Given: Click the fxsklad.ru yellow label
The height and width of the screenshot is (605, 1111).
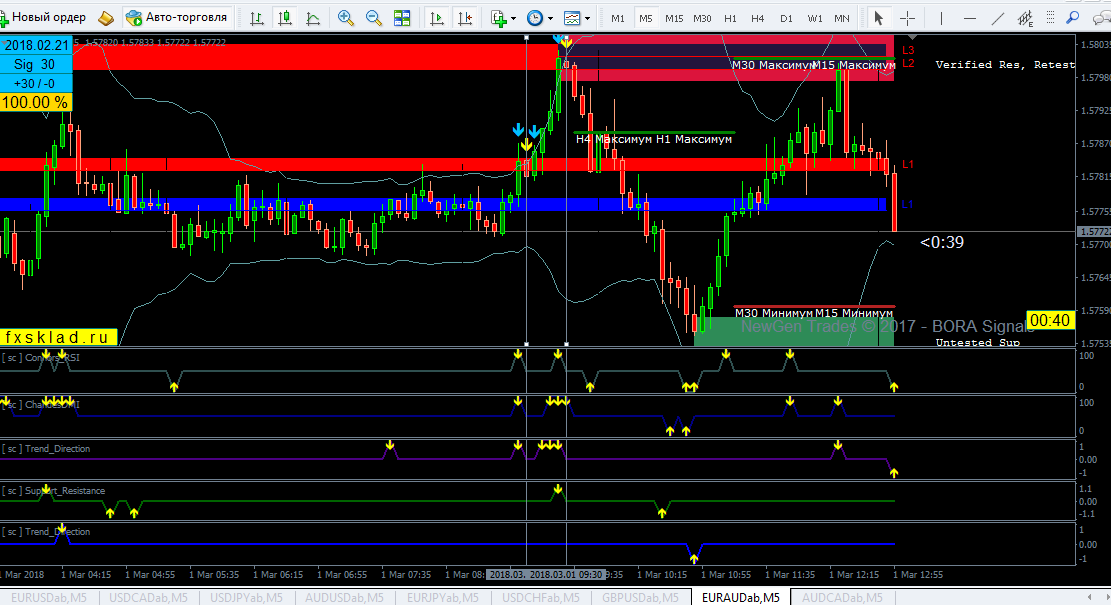Looking at the screenshot, I should click(58, 337).
